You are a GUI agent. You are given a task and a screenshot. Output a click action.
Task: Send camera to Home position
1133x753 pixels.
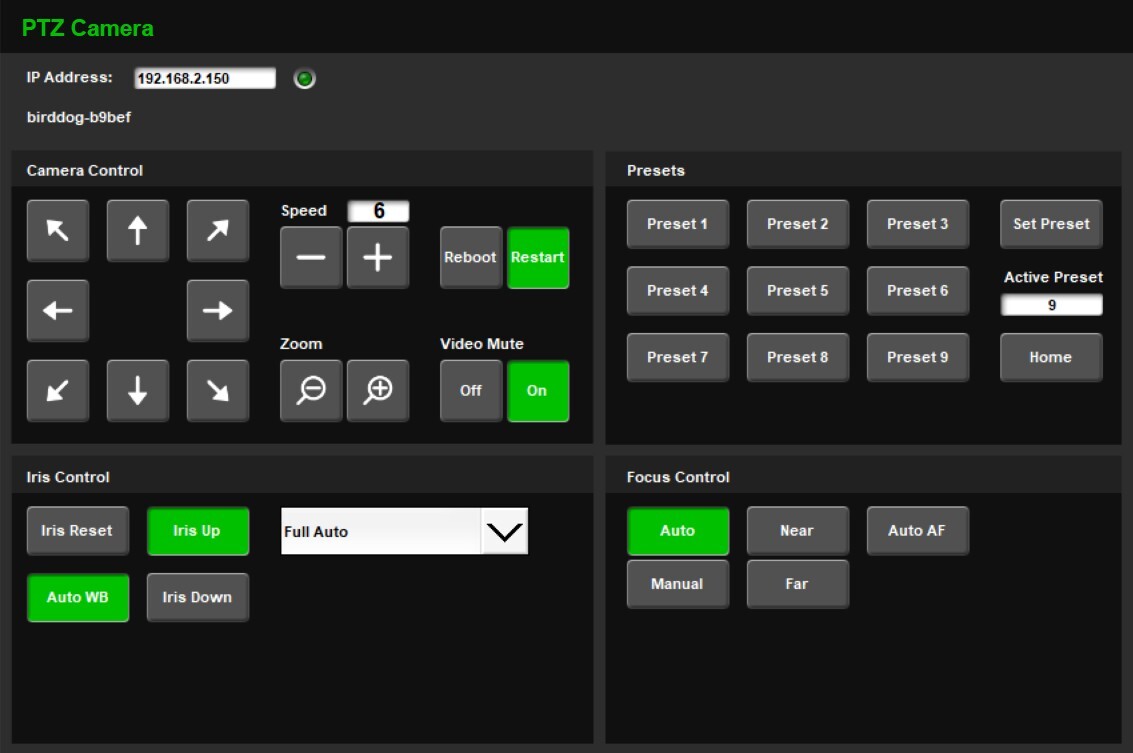[x=1051, y=357]
